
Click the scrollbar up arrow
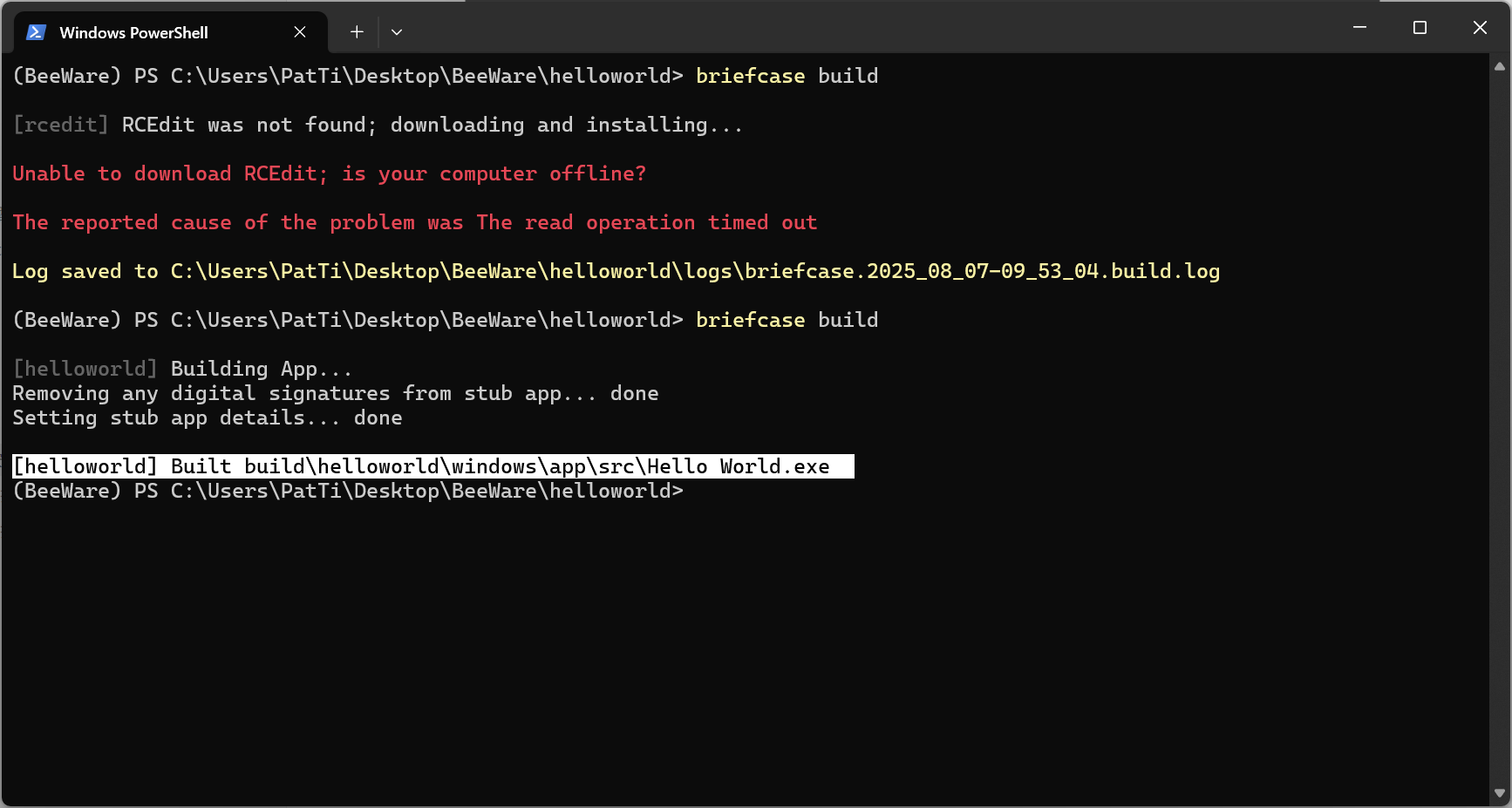pos(1500,66)
